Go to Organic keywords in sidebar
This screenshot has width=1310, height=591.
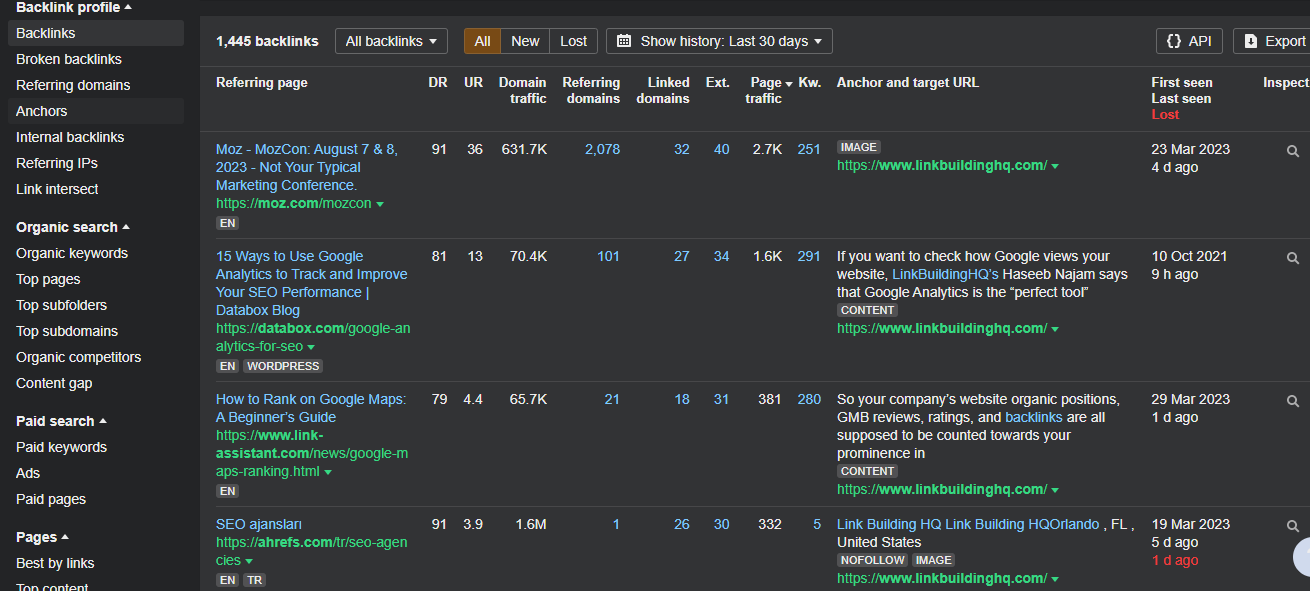(72, 253)
